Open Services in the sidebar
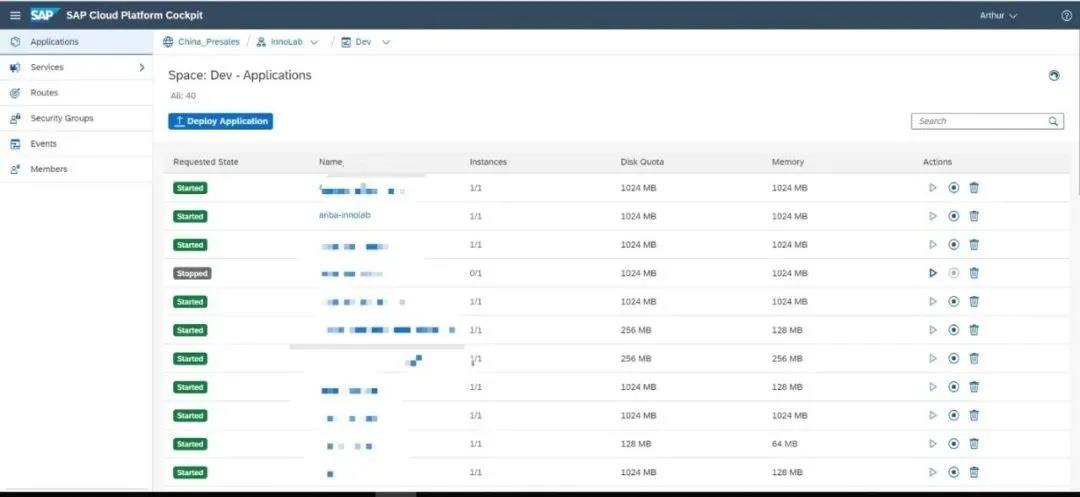The image size is (1080, 497). [x=76, y=67]
